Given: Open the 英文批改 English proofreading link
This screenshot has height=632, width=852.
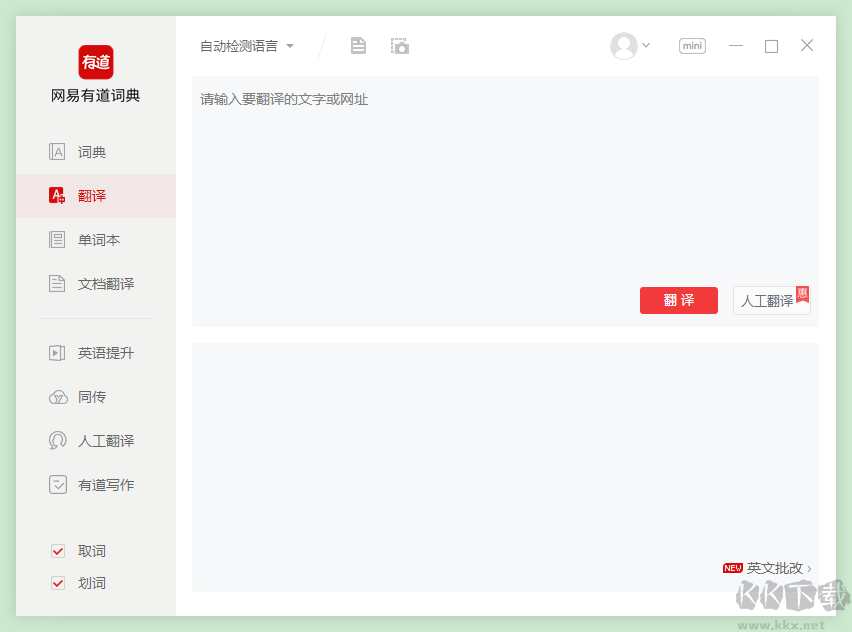Looking at the screenshot, I should (777, 567).
